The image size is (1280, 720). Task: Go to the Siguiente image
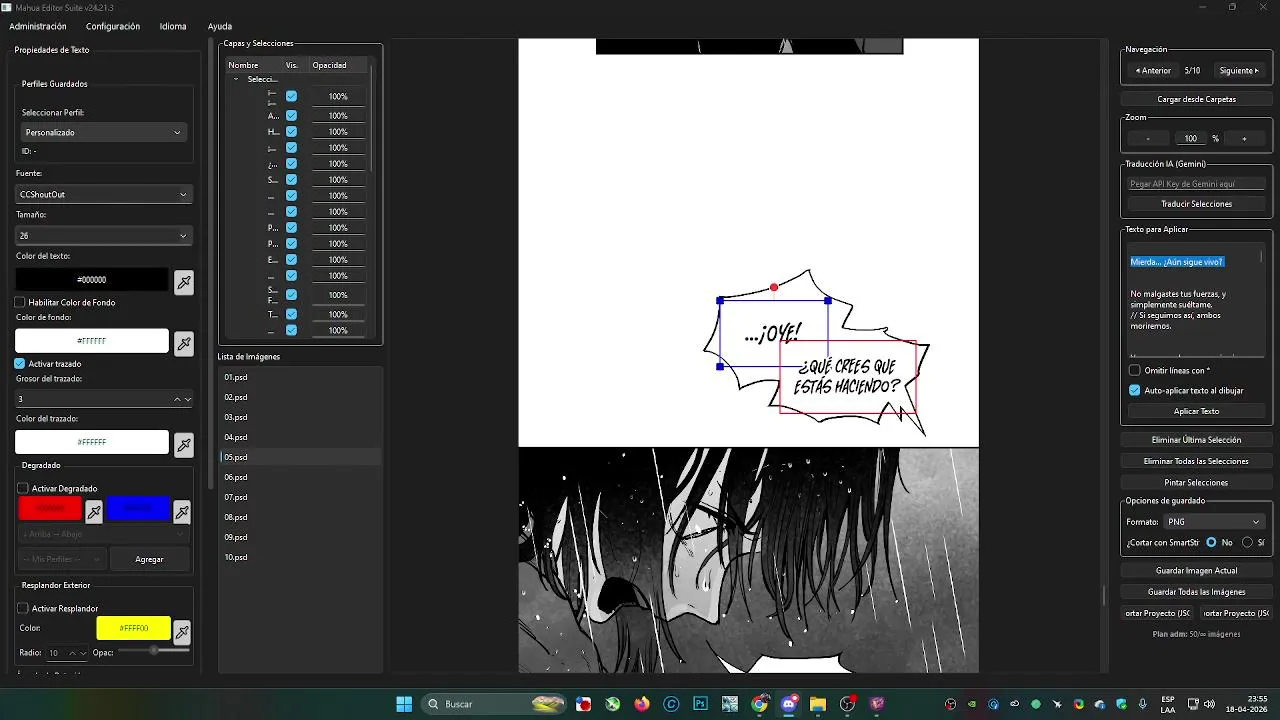pyautogui.click(x=1239, y=71)
